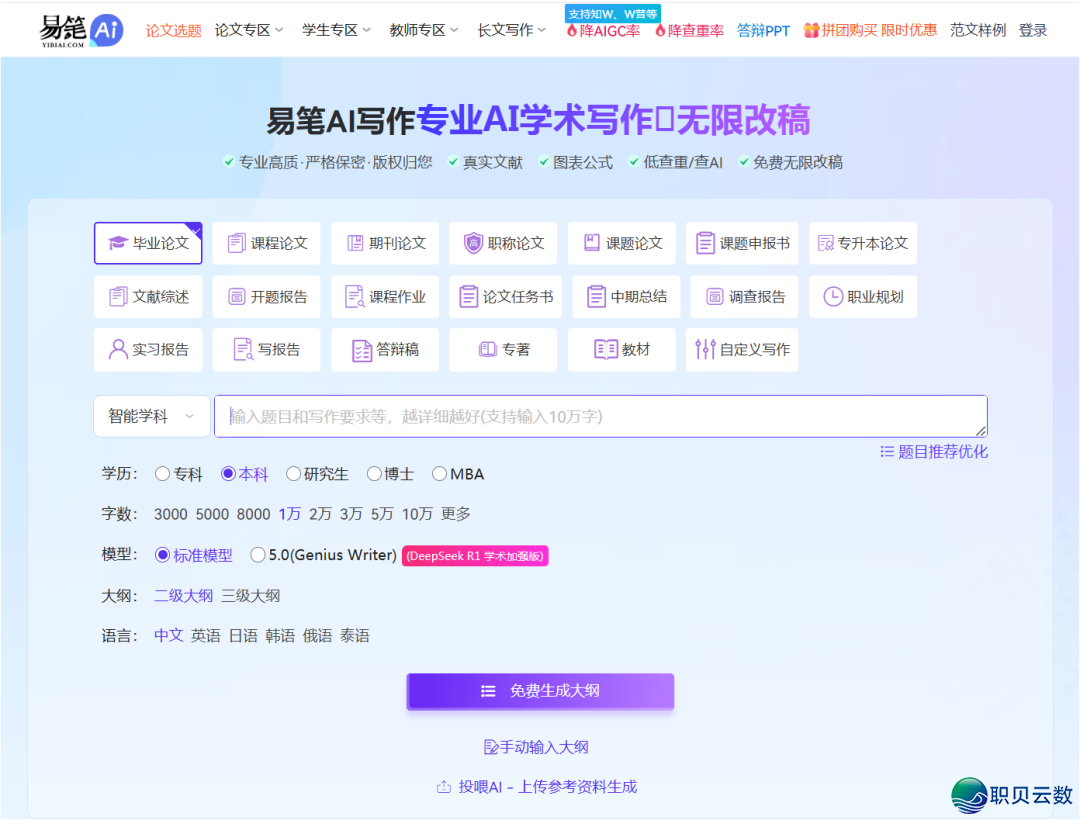Click the 课程作业 search-document icon
Screen dimensions: 1080x820
coord(355,297)
